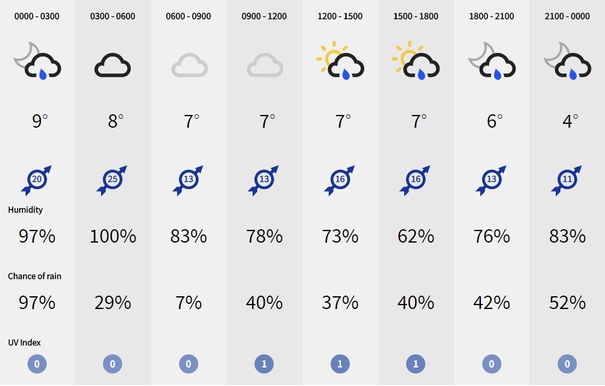Image resolution: width=605 pixels, height=386 pixels.
Task: Click the 4° temperature reading
Action: [x=570, y=121]
